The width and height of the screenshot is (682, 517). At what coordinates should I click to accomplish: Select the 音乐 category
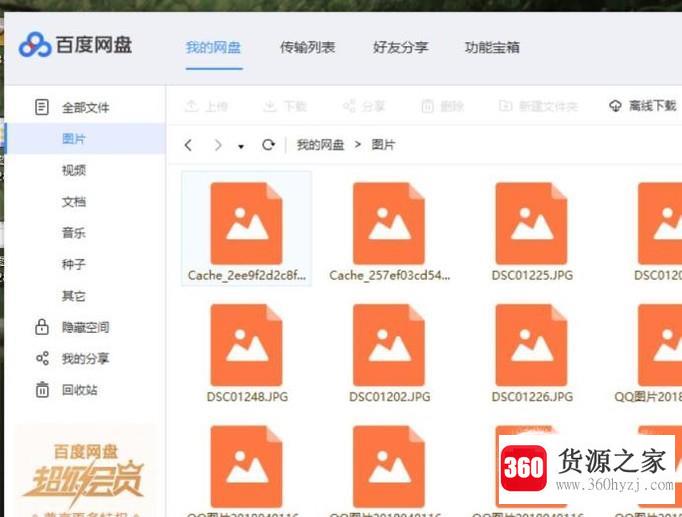pos(74,233)
